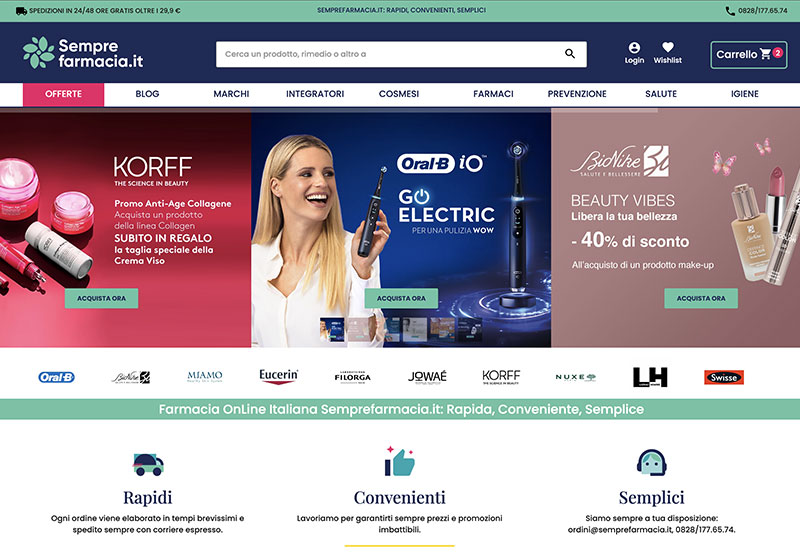Select the first carousel thumbnail with Oral-B slide

(x=332, y=329)
